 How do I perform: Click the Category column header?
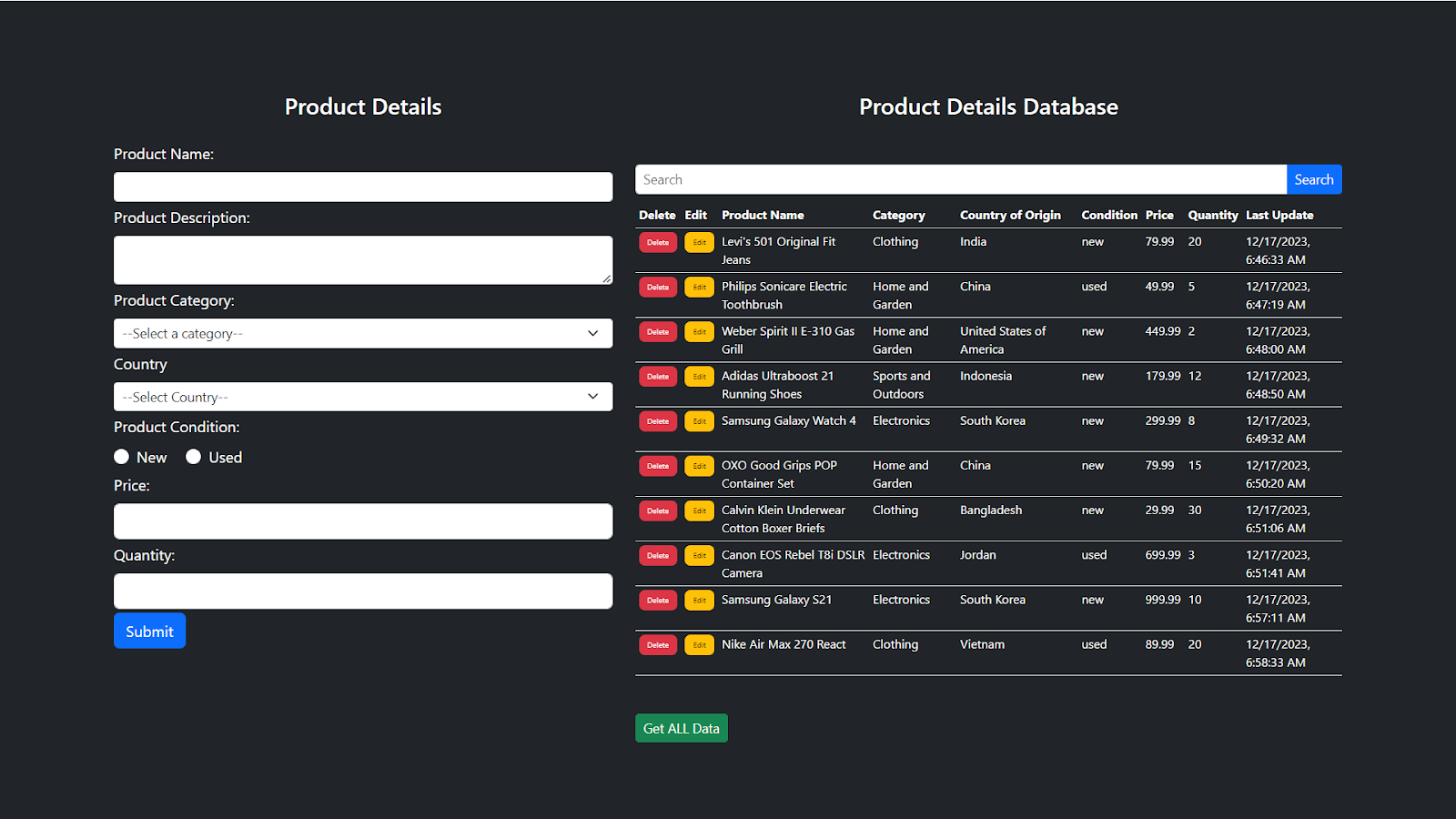click(898, 215)
